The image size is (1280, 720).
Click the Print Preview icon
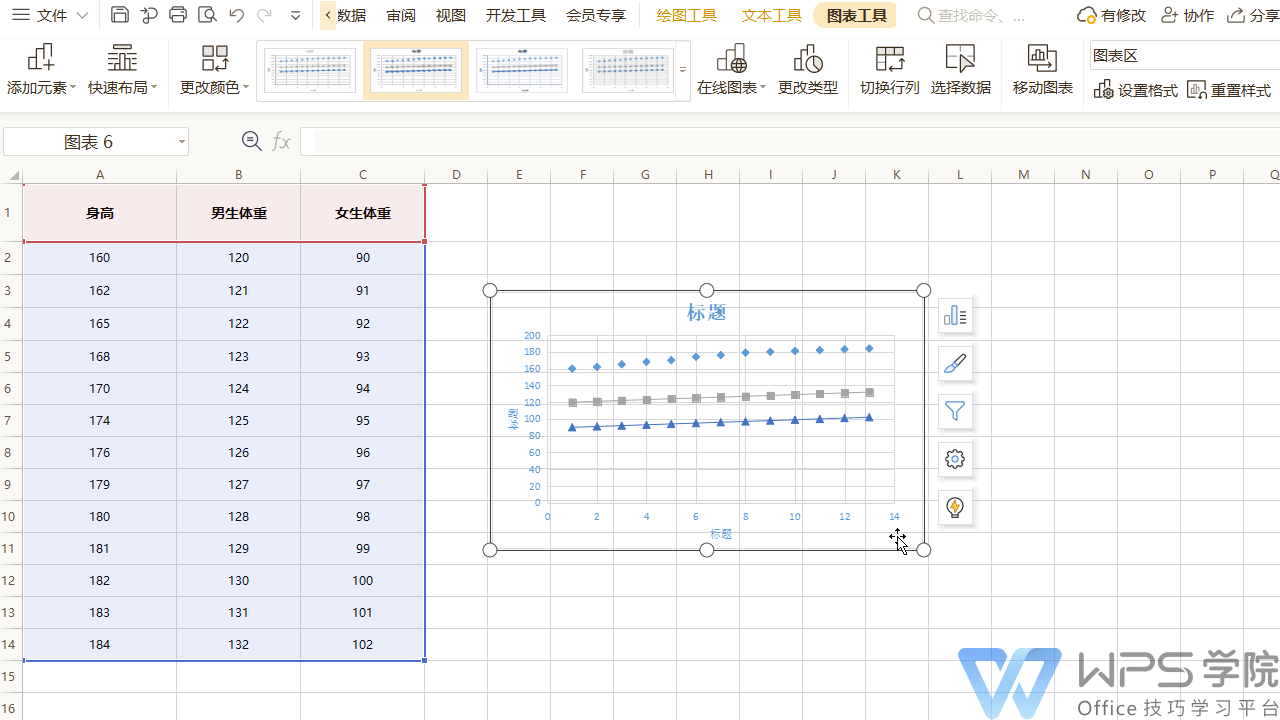207,15
